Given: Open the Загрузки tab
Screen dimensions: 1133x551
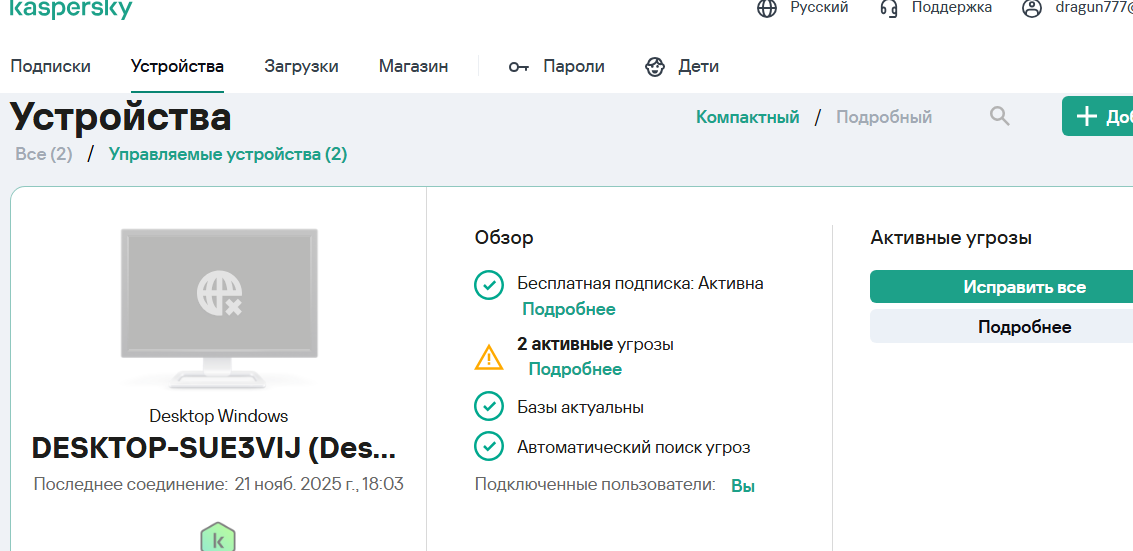Looking at the screenshot, I should 301,66.
